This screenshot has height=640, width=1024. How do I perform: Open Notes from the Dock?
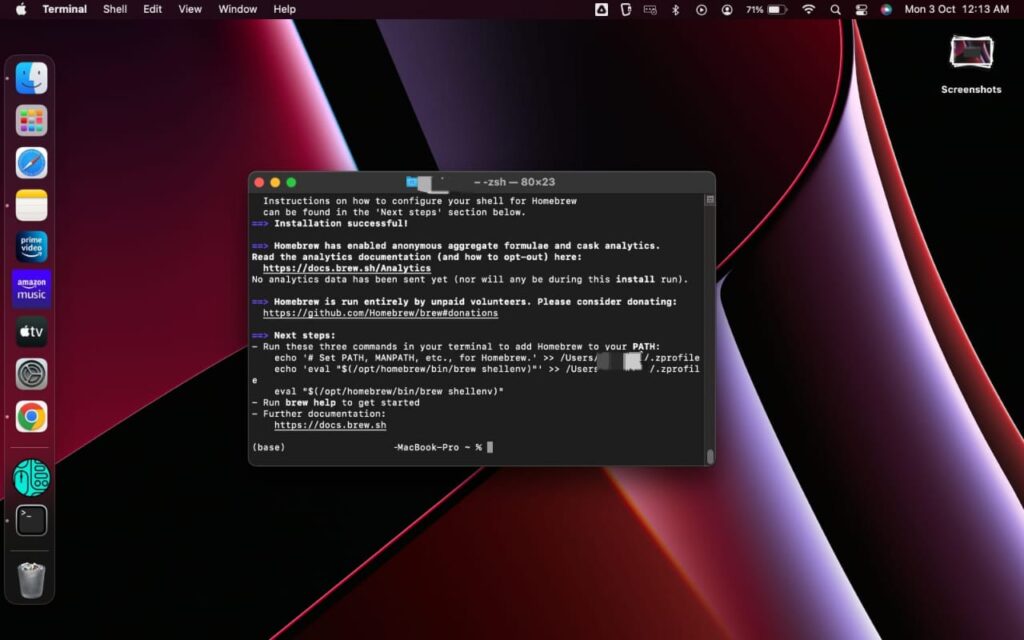31,204
